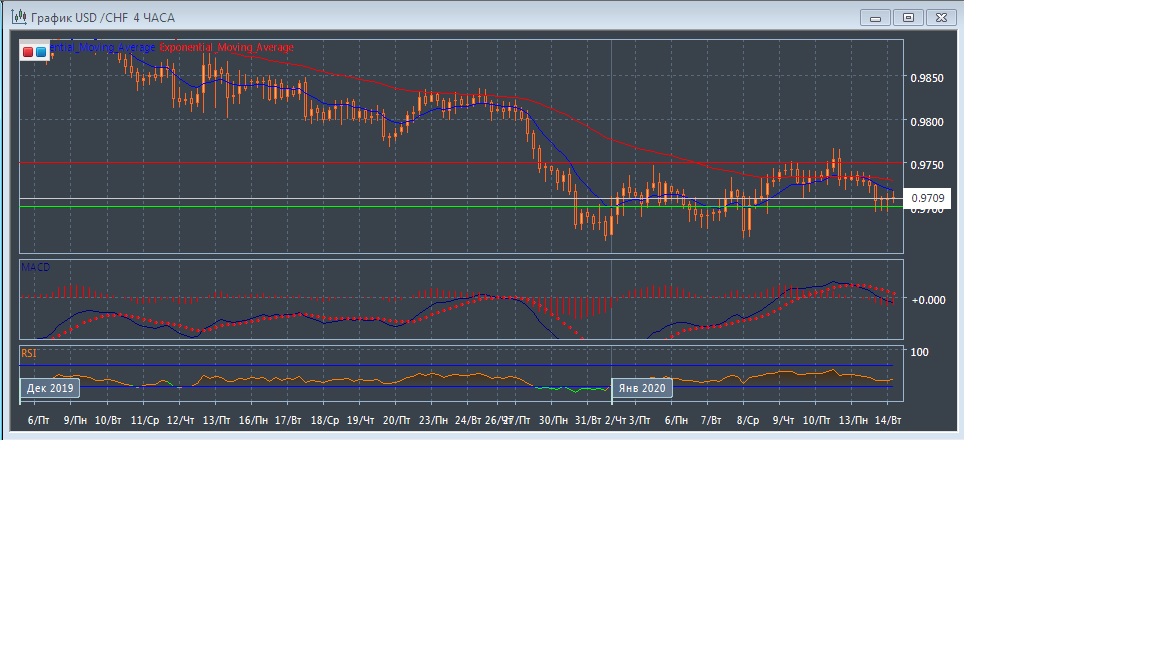The image size is (1152, 648).
Task: Close the USD/CHF chart window
Action: click(942, 17)
